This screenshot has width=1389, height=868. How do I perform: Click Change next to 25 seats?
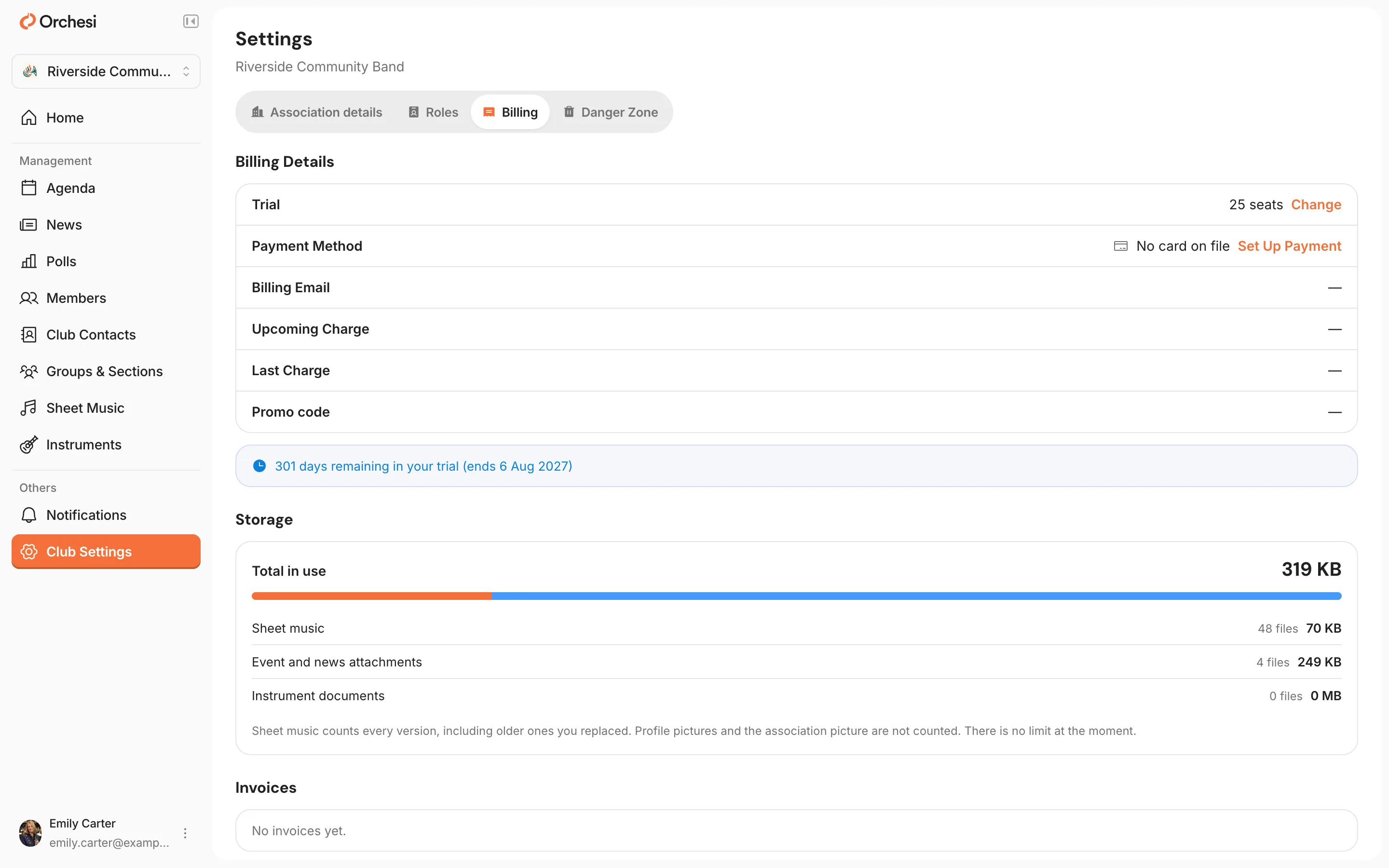pyautogui.click(x=1316, y=204)
